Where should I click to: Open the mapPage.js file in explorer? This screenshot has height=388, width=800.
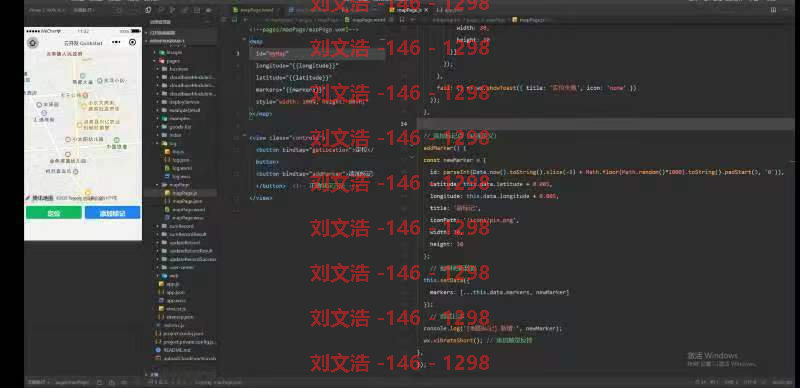[x=184, y=193]
